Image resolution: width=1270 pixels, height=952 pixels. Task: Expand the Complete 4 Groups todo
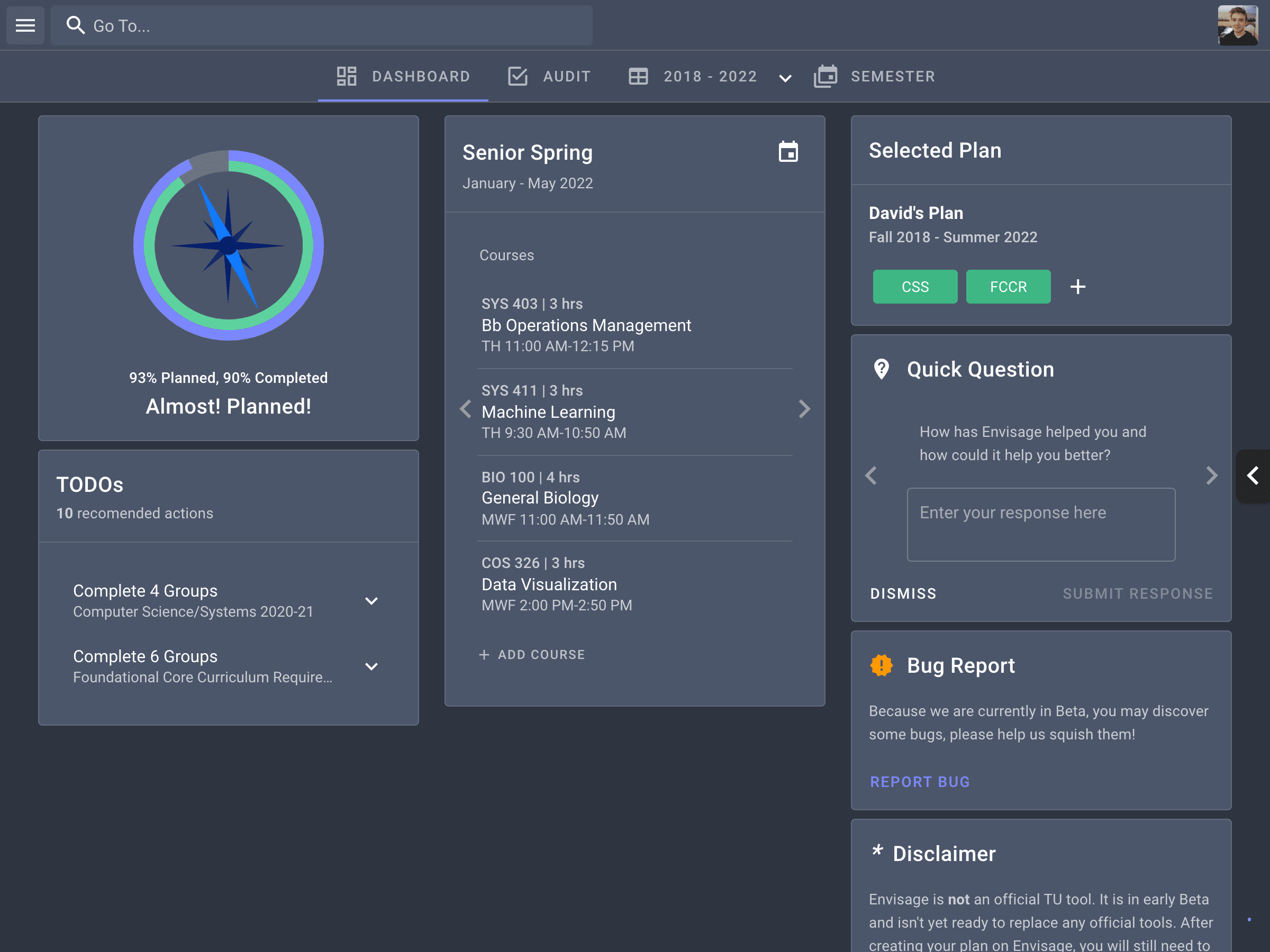(x=371, y=601)
